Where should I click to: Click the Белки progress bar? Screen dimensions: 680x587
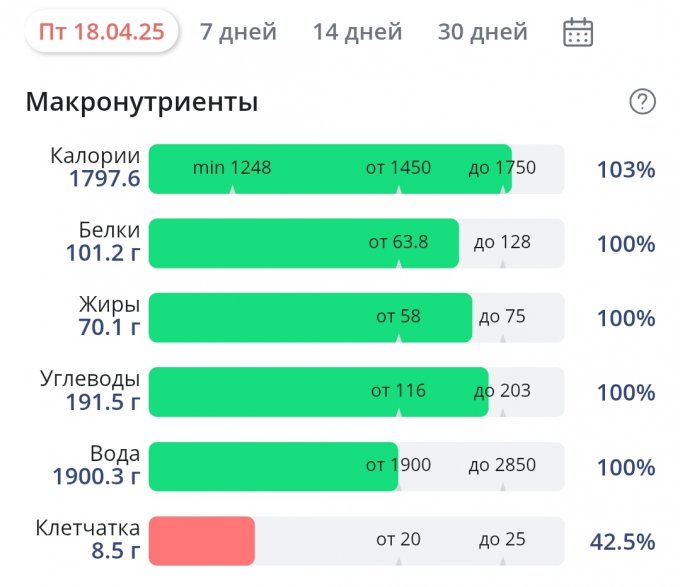356,243
